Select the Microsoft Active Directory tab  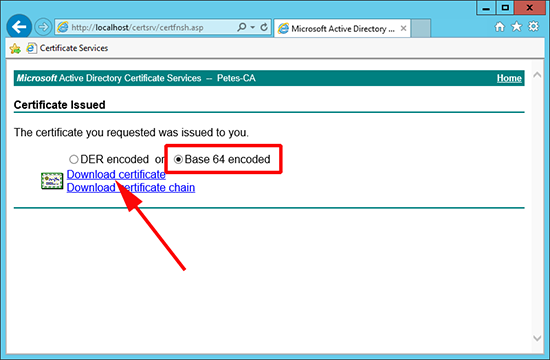click(342, 28)
